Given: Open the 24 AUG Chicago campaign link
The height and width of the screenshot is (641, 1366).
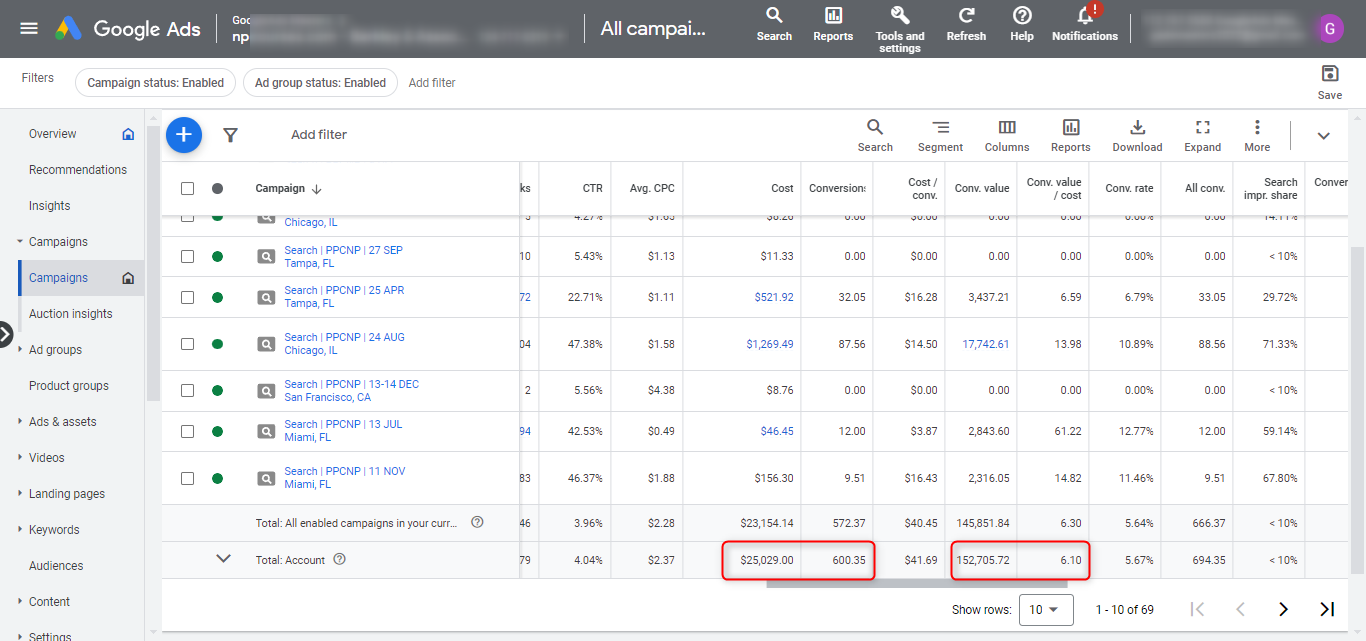Looking at the screenshot, I should coord(344,344).
